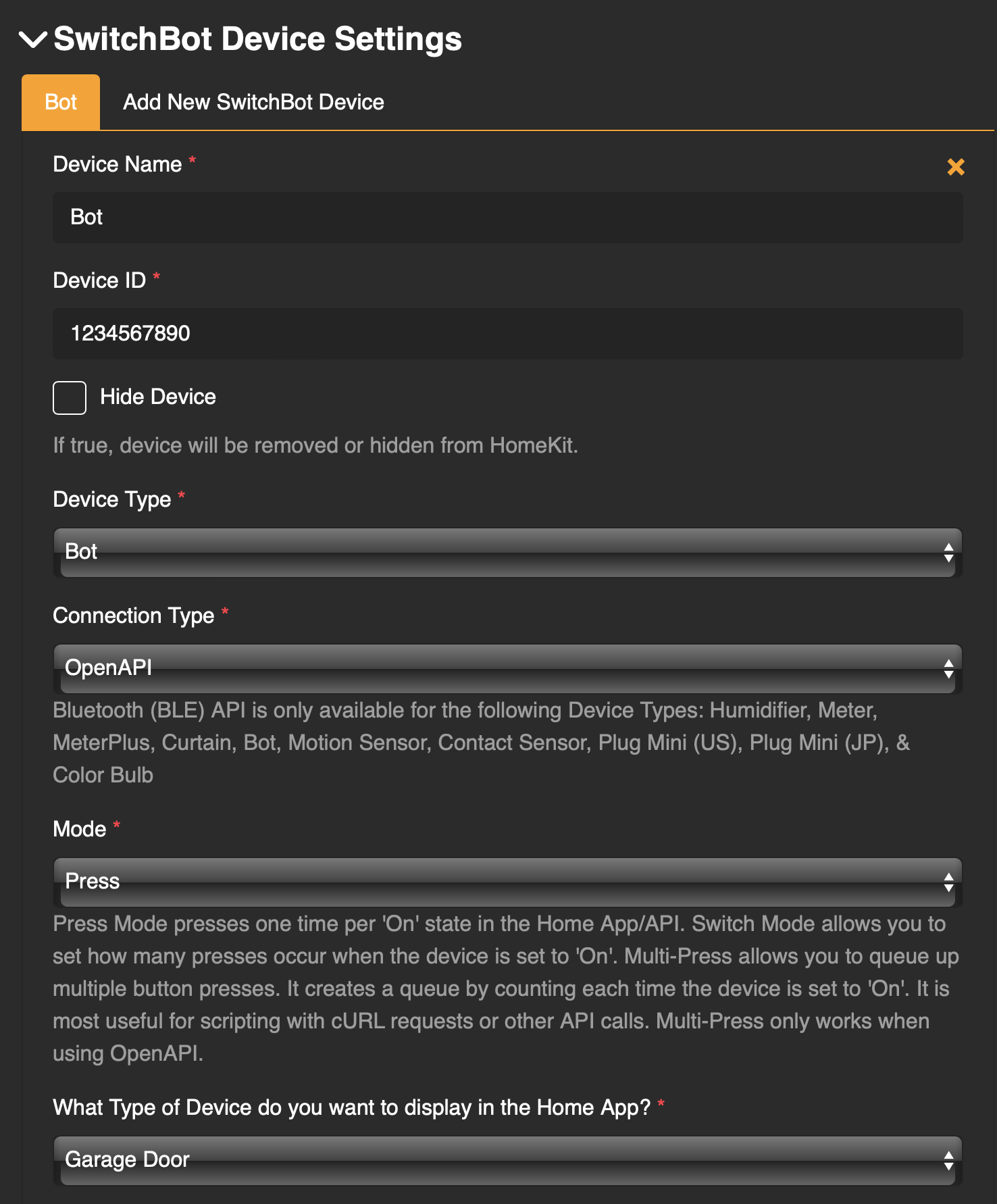The height and width of the screenshot is (1204, 997).
Task: Click the Mode field label
Action: click(x=80, y=829)
